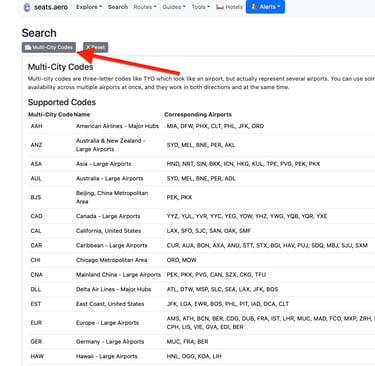Click the EUR Europe Large Airports row
375x366 pixels.
pos(201,323)
